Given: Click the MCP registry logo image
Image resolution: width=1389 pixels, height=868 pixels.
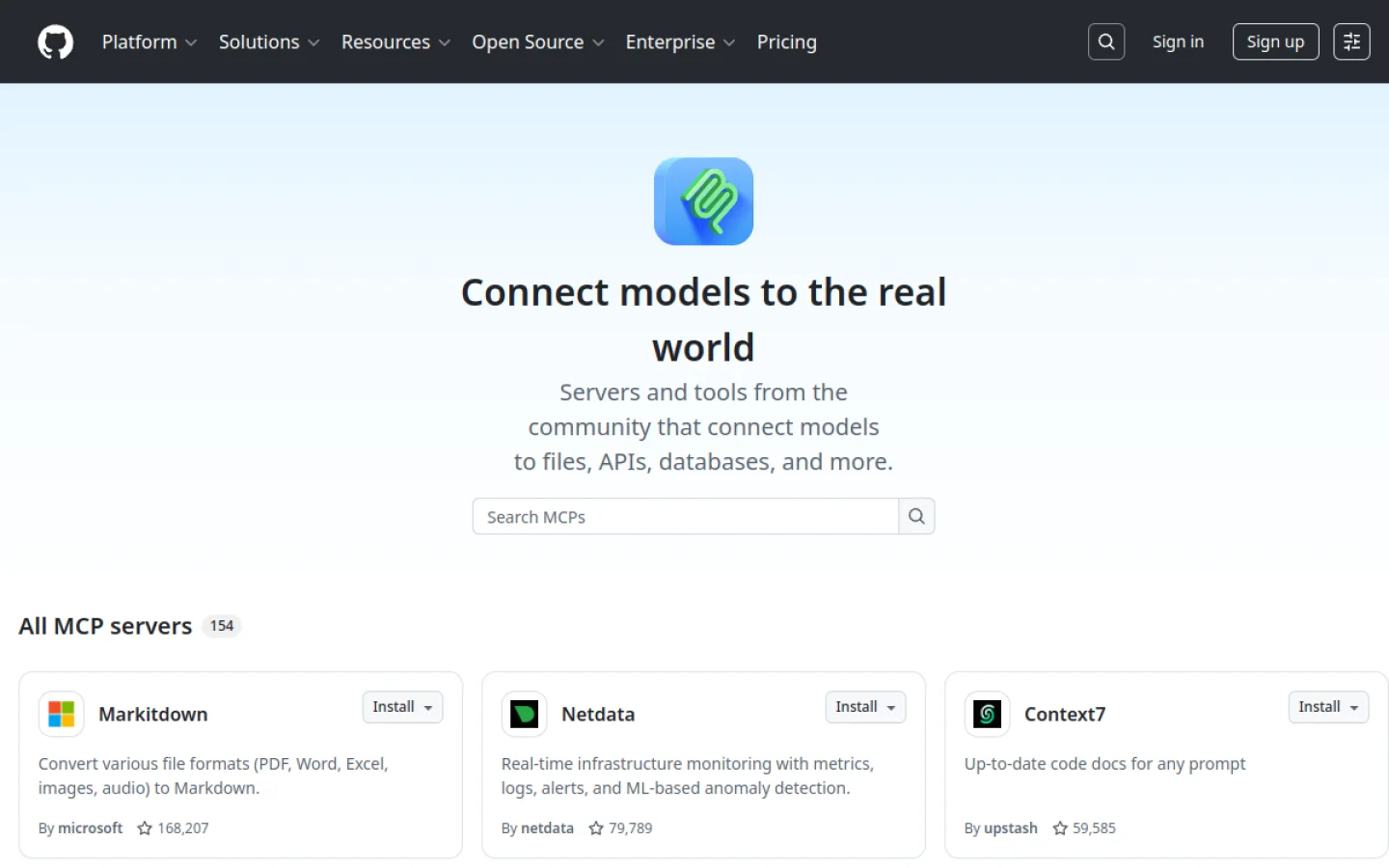Looking at the screenshot, I should [703, 202].
